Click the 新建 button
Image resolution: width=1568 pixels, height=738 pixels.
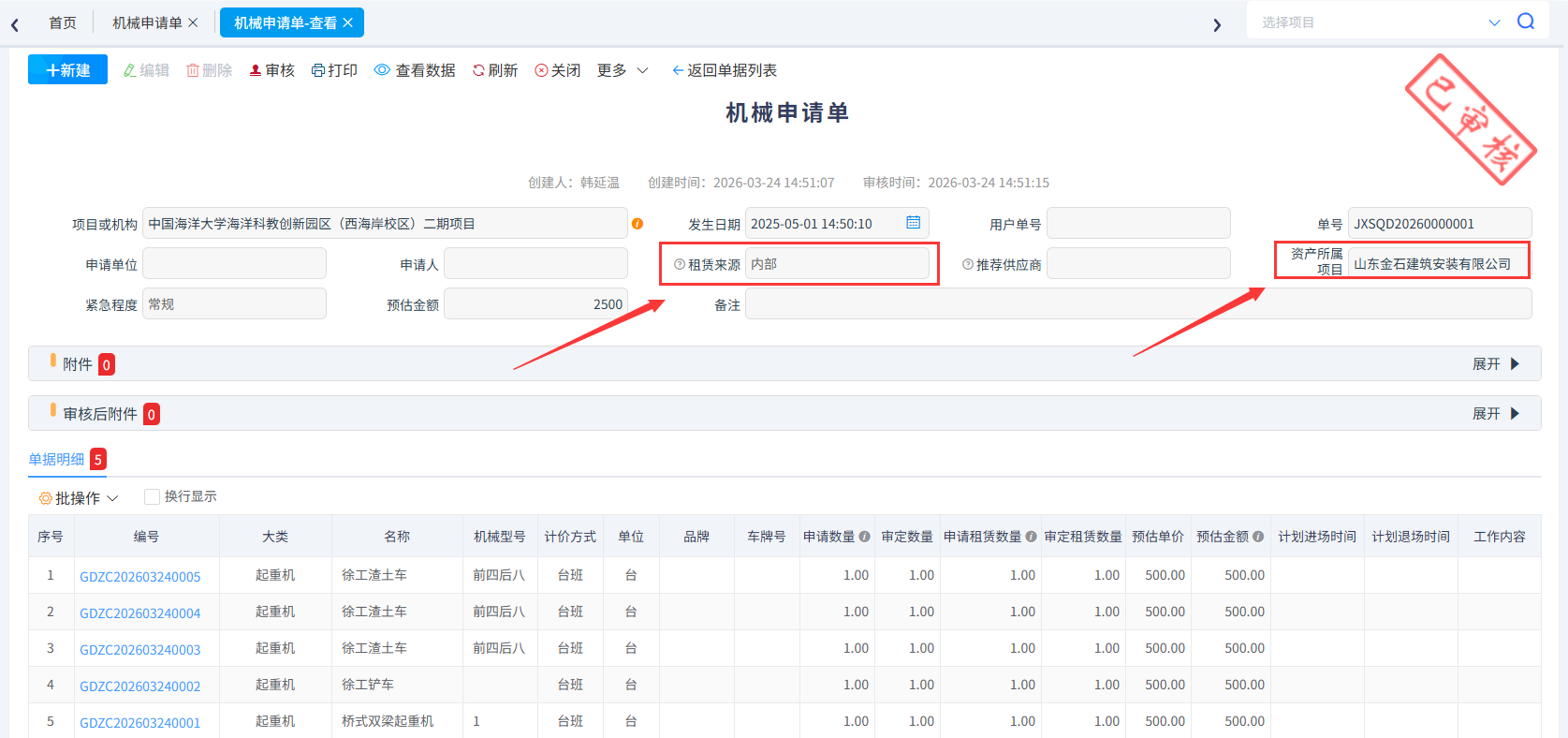click(x=67, y=69)
